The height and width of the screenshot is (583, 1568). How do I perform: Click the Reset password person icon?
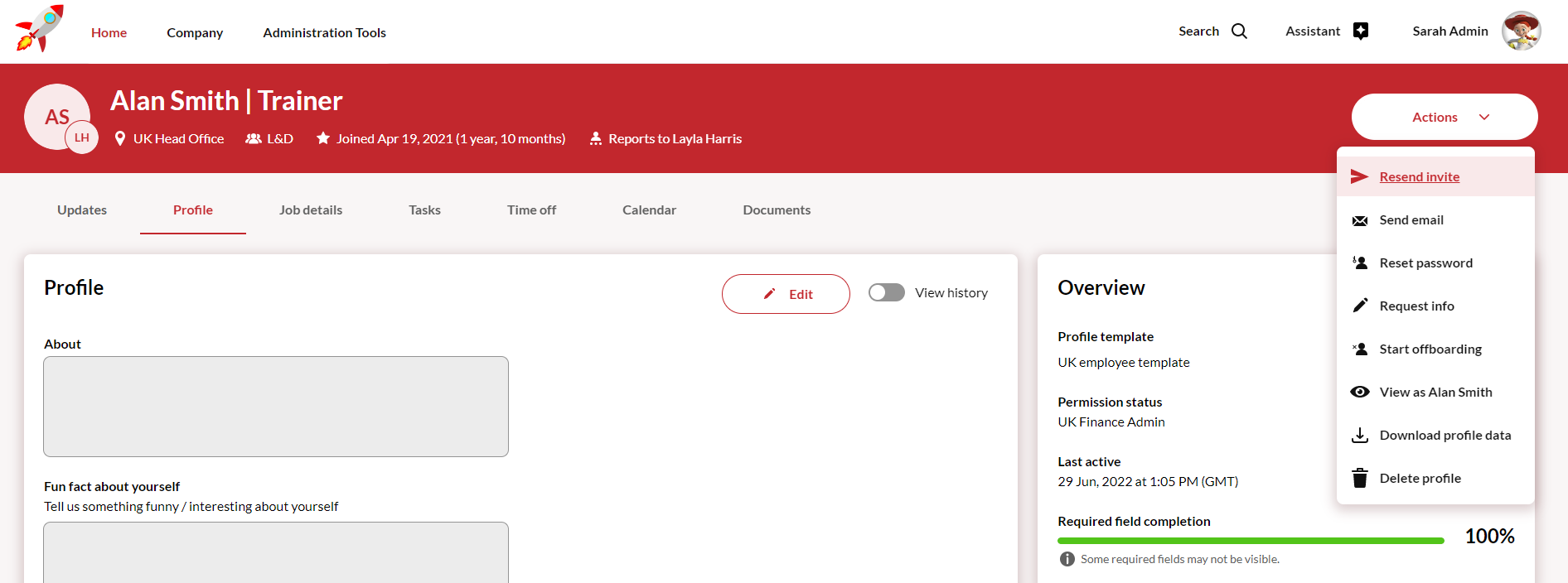(x=1360, y=263)
